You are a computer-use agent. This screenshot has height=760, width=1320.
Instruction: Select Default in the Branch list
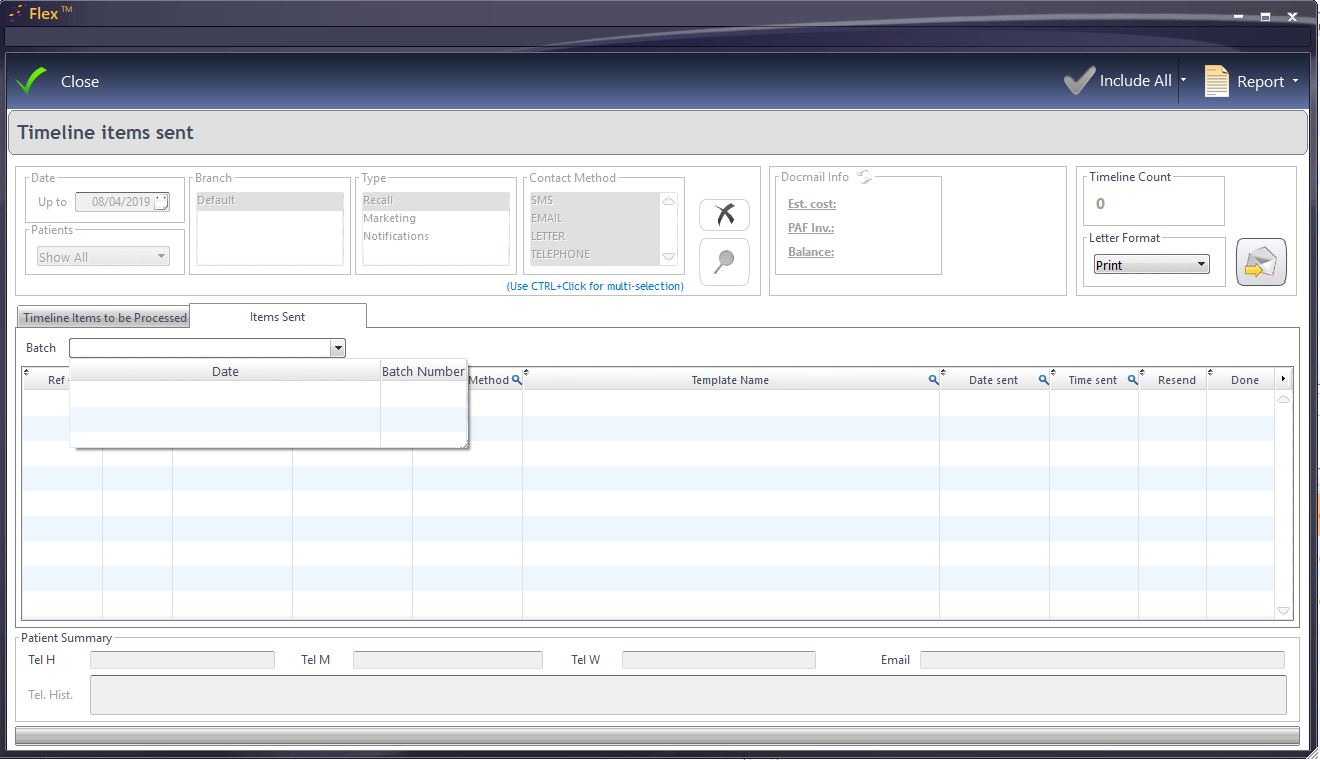pyautogui.click(x=270, y=200)
